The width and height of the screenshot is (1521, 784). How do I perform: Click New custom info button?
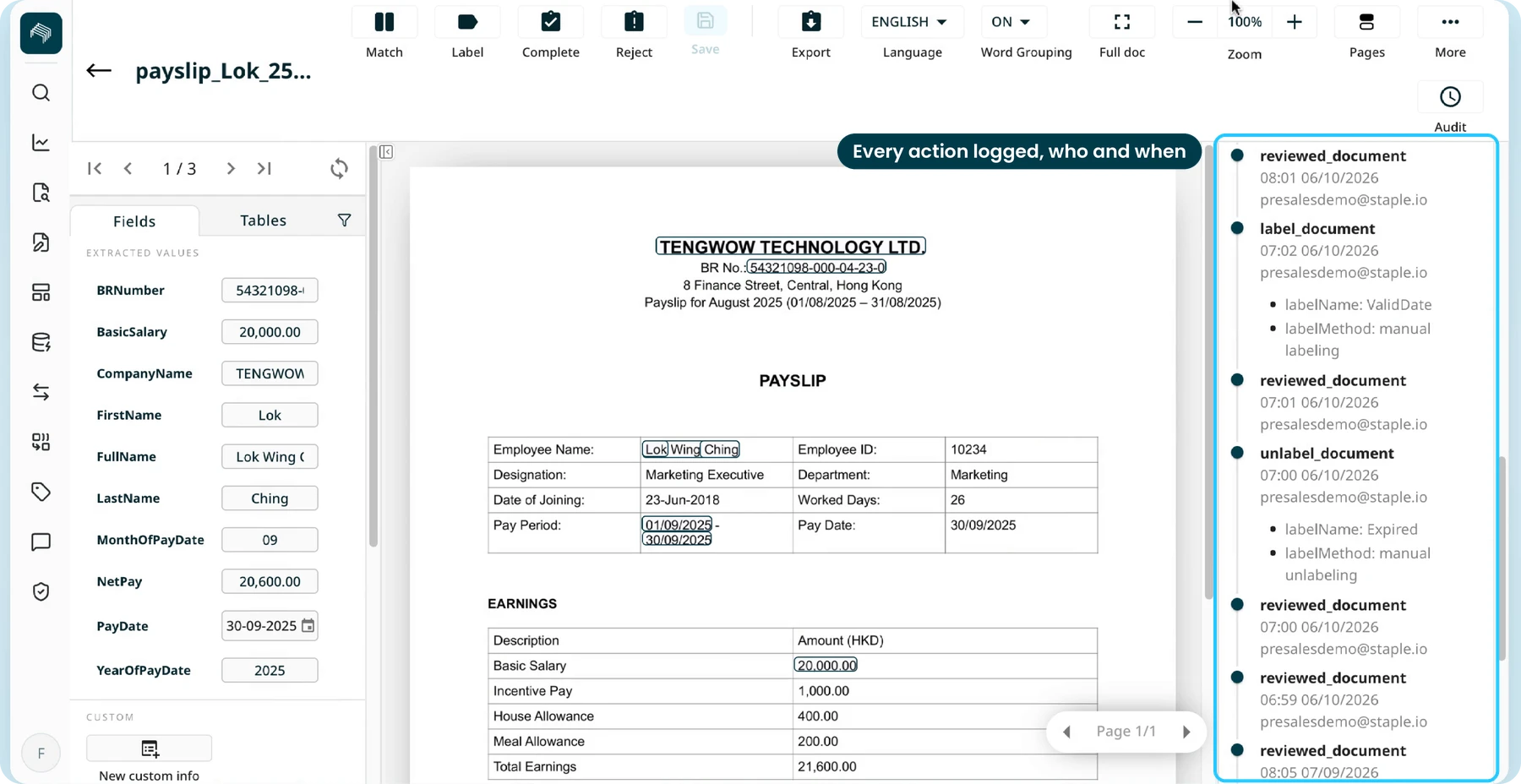(149, 749)
